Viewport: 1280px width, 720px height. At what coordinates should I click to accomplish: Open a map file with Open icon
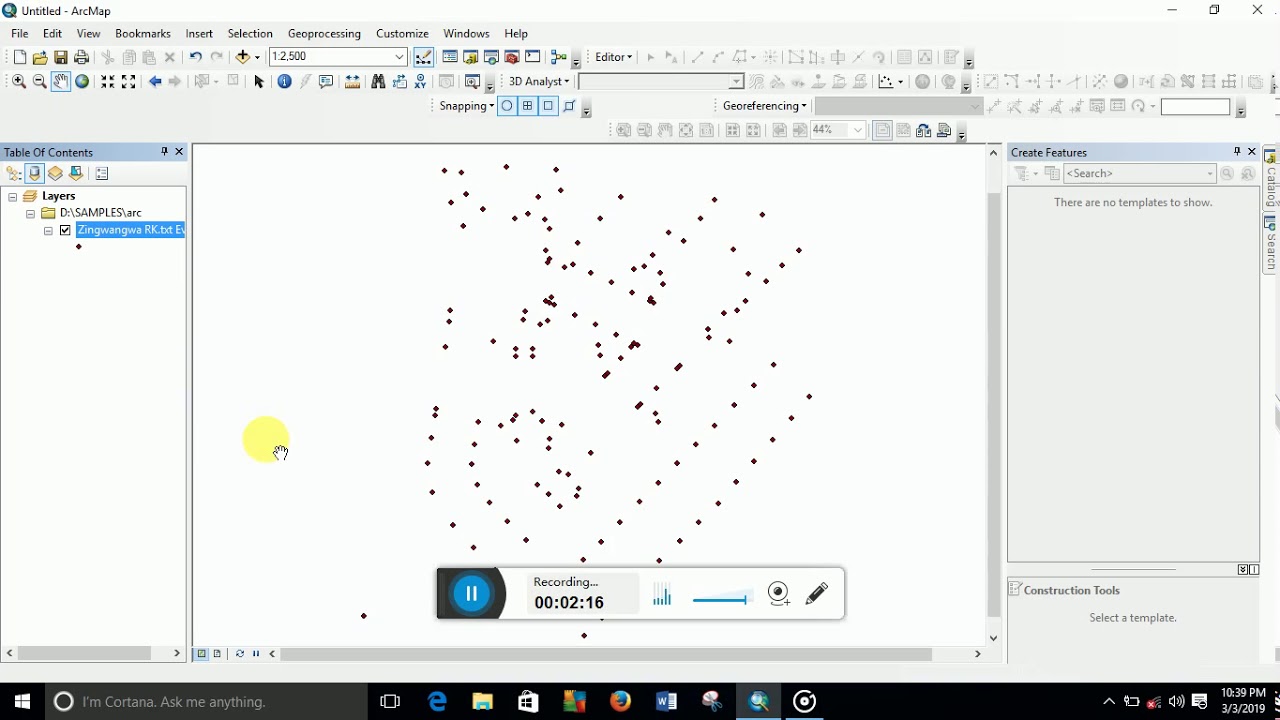pos(40,58)
